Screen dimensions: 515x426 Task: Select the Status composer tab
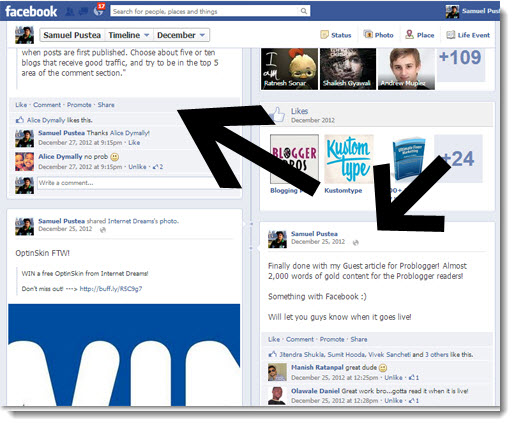[336, 35]
